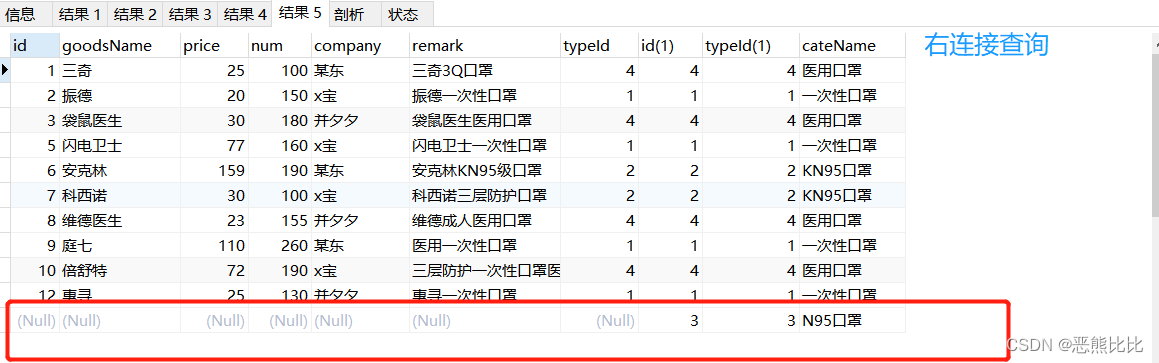
Task: Click the num column header
Action: (x=280, y=46)
